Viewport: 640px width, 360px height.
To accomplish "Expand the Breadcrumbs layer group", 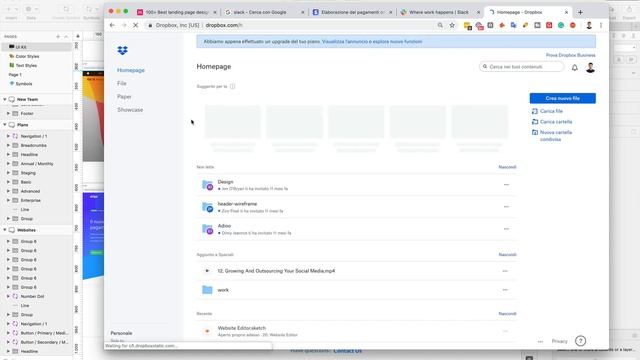I will pos(8,145).
